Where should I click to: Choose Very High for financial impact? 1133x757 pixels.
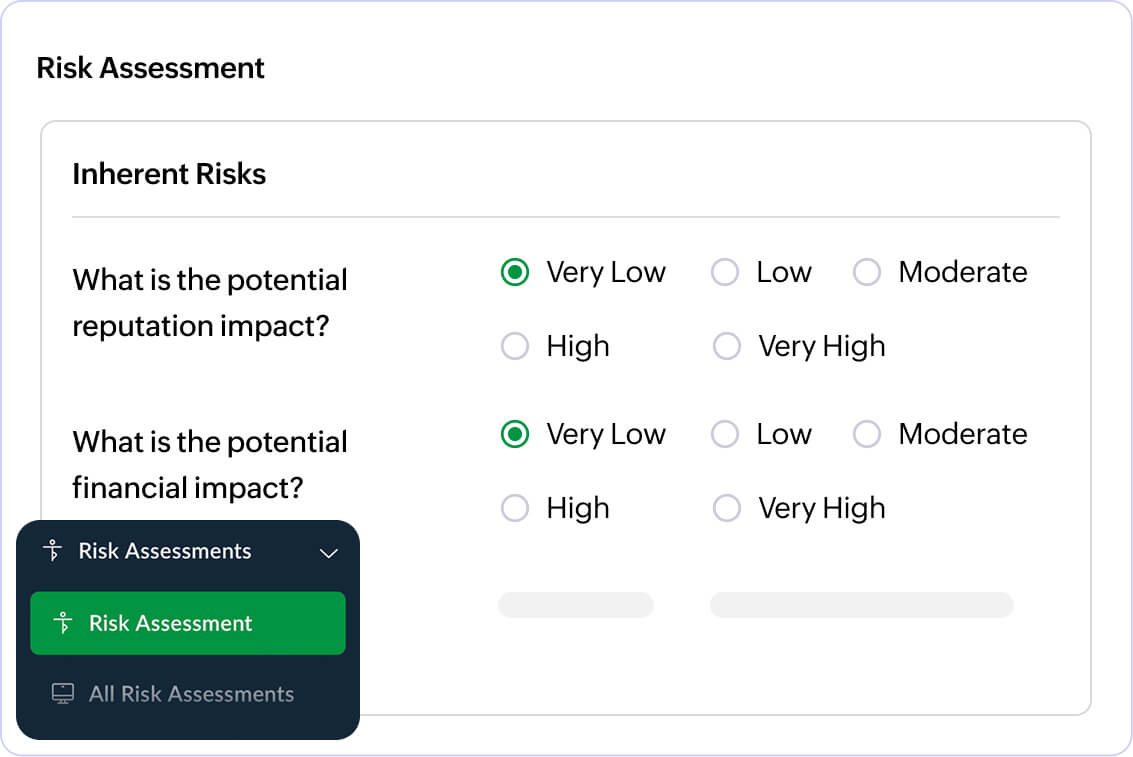click(x=727, y=509)
